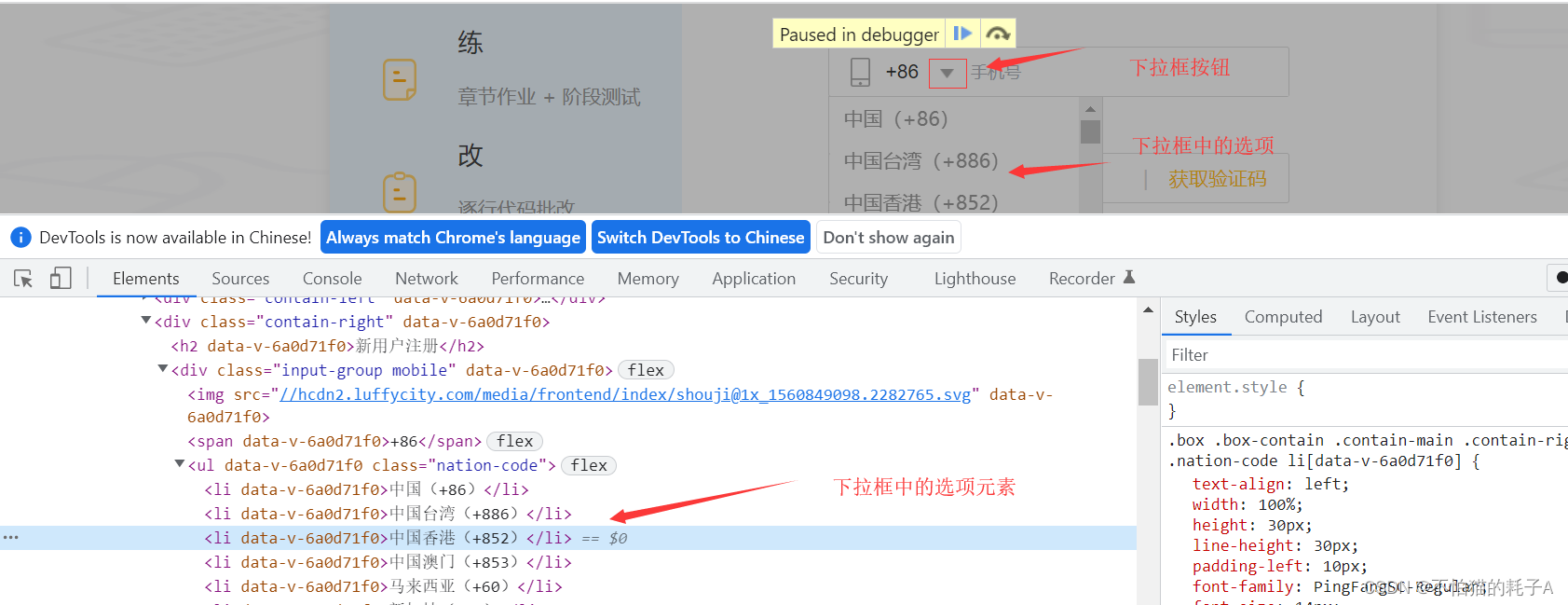Click Switch DevTools to Chinese button
This screenshot has width=1568, height=605.
(701, 237)
